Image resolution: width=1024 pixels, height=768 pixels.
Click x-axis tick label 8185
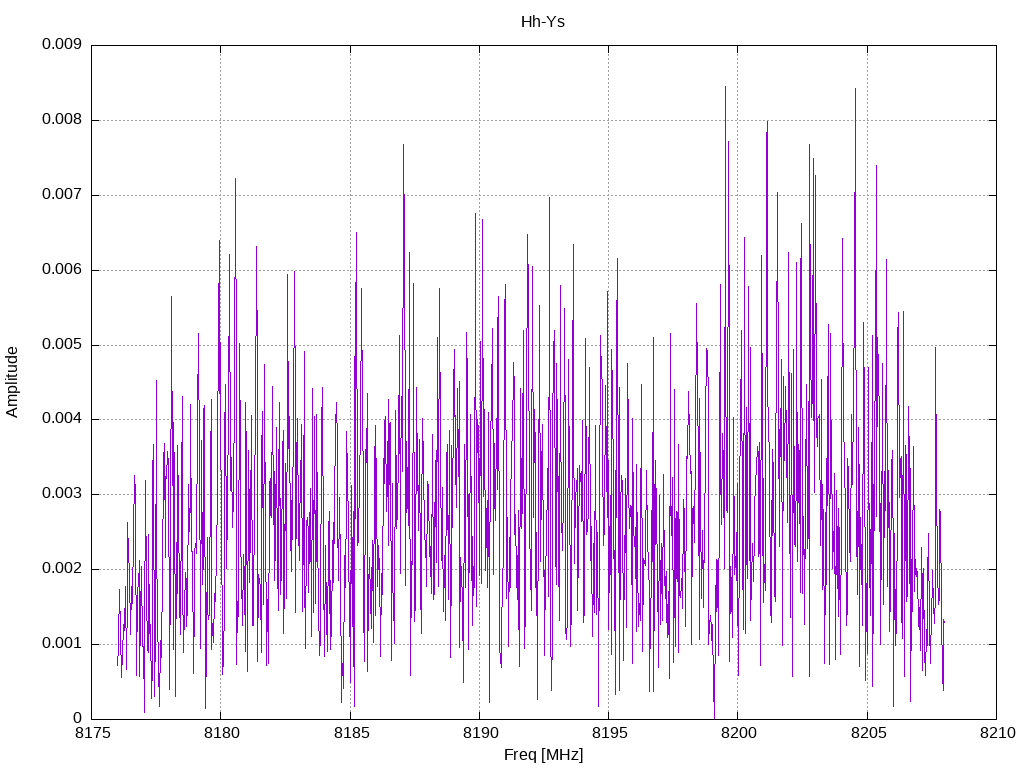(351, 733)
